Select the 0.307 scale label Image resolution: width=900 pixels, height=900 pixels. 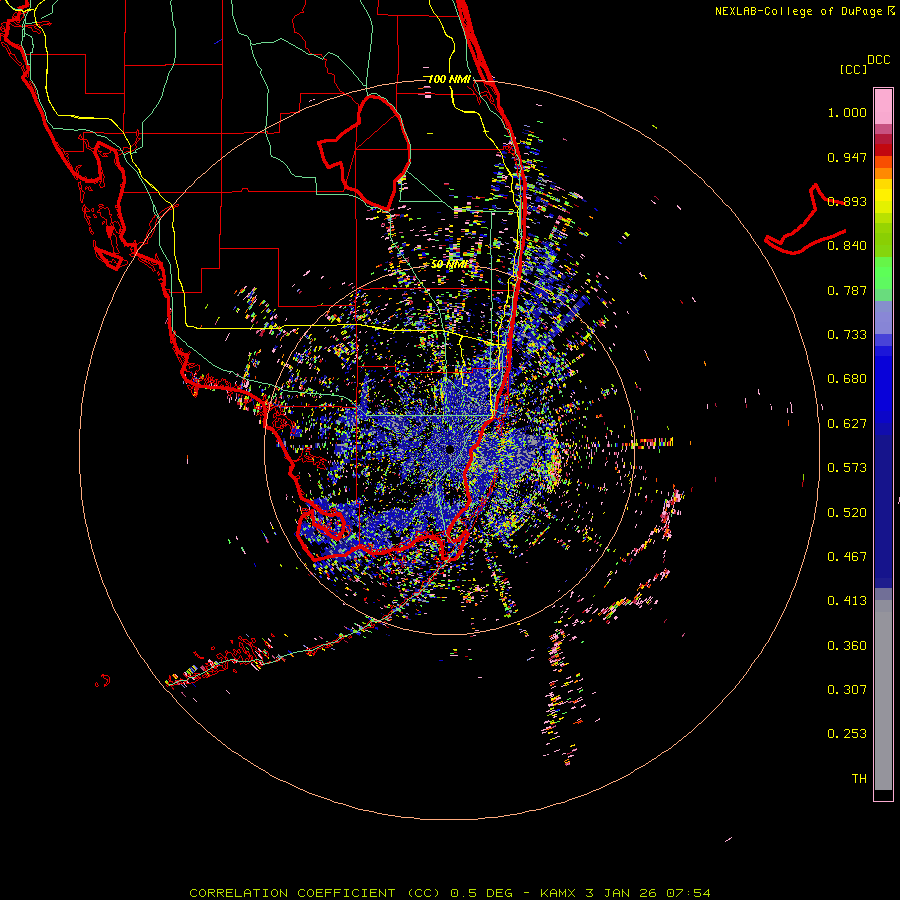[847, 690]
